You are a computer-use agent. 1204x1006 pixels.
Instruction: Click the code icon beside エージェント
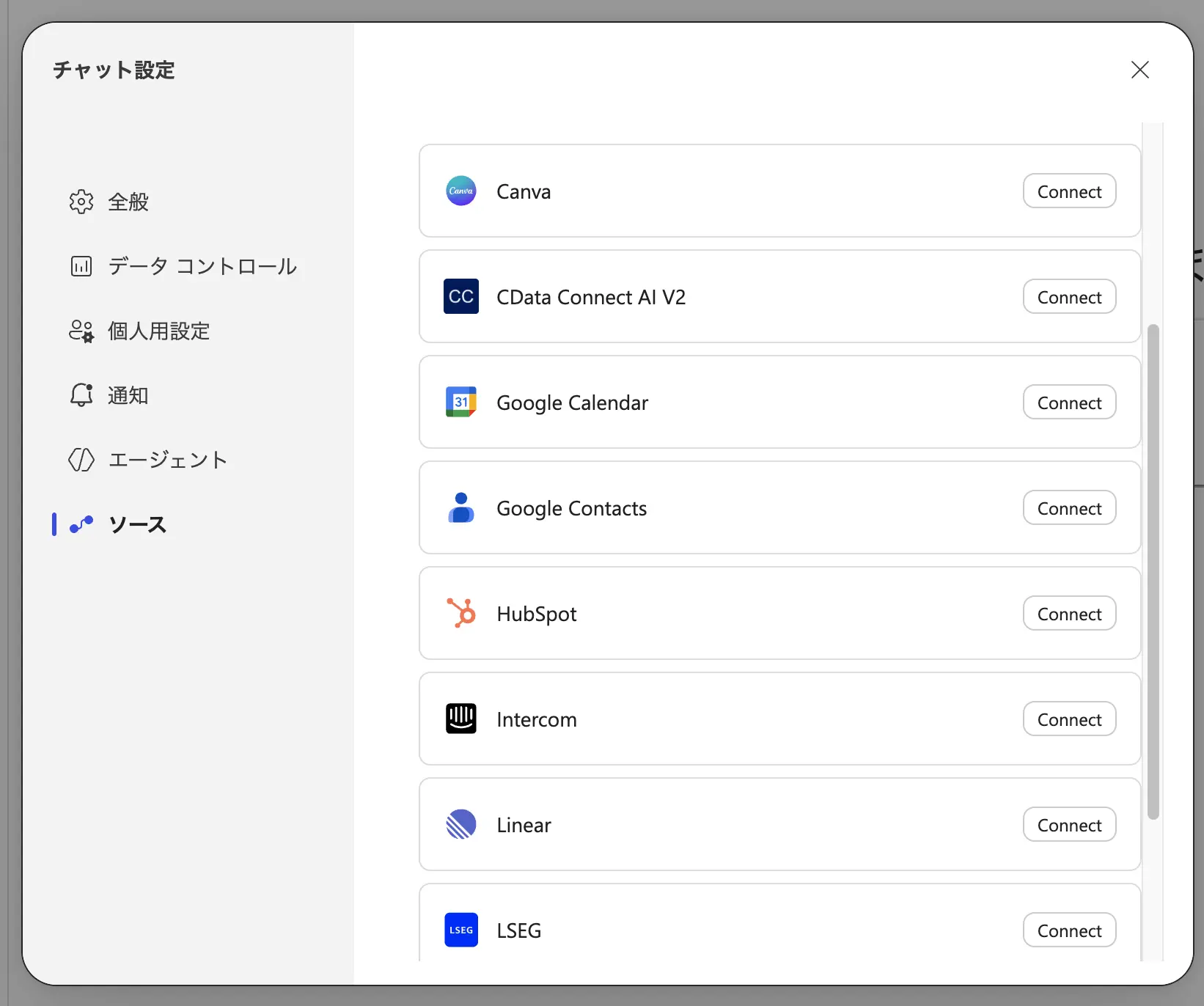coord(81,460)
